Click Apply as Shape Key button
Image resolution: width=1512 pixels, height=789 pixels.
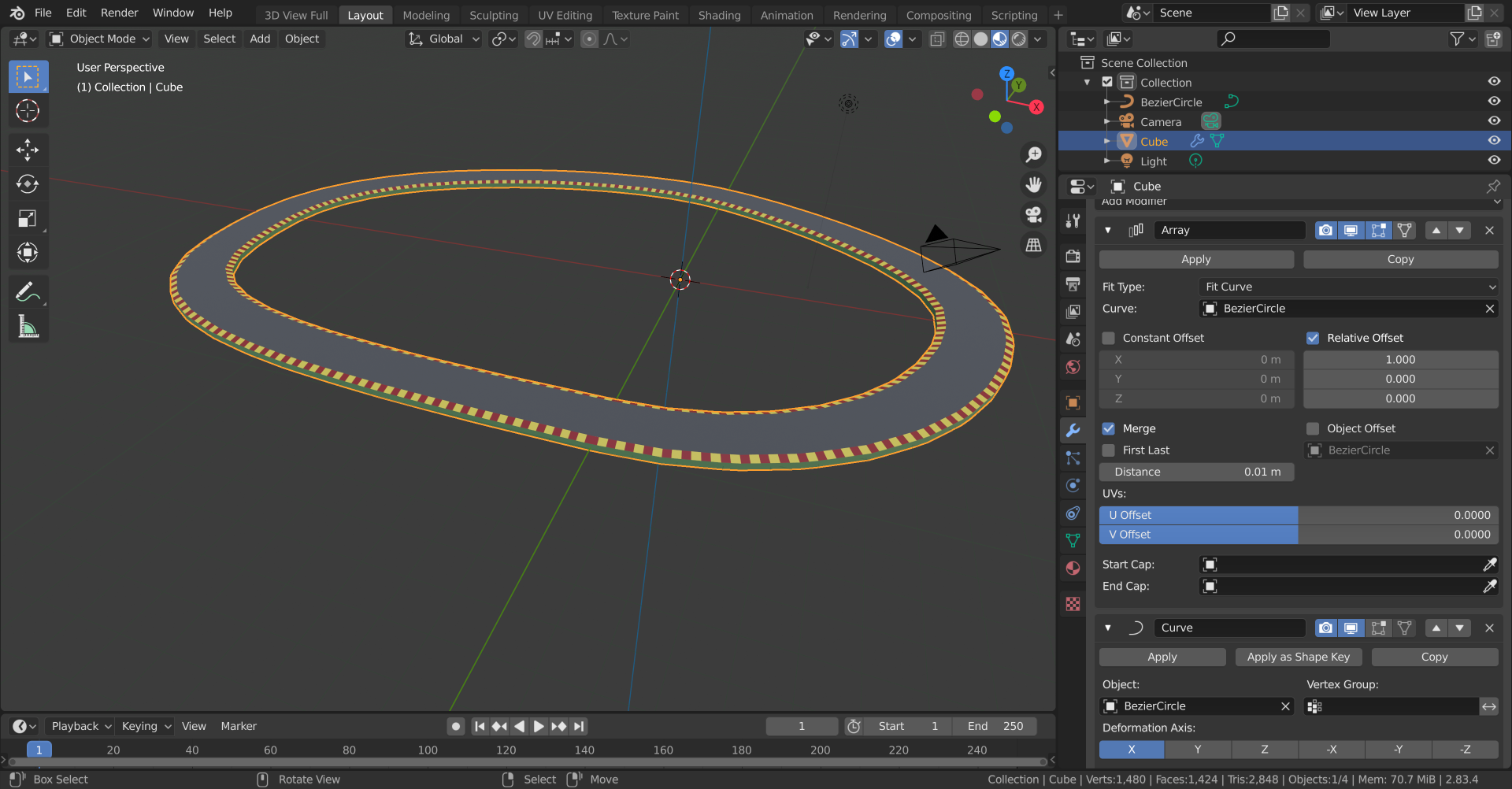pyautogui.click(x=1299, y=657)
